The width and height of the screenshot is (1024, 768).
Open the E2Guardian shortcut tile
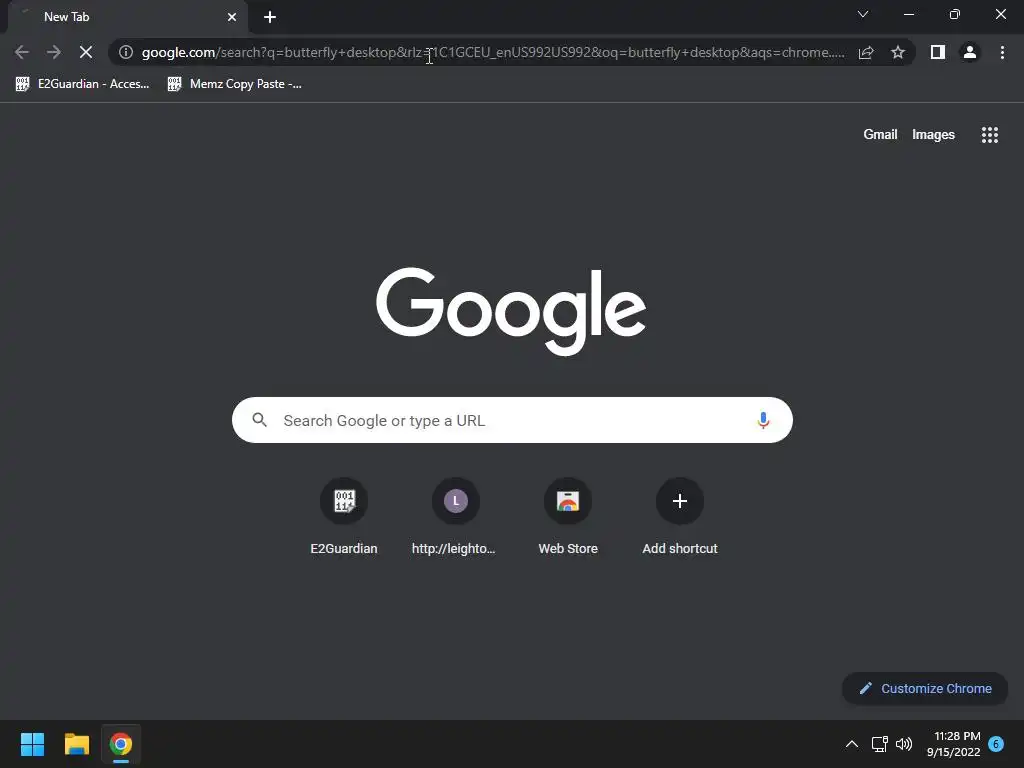[x=344, y=517]
